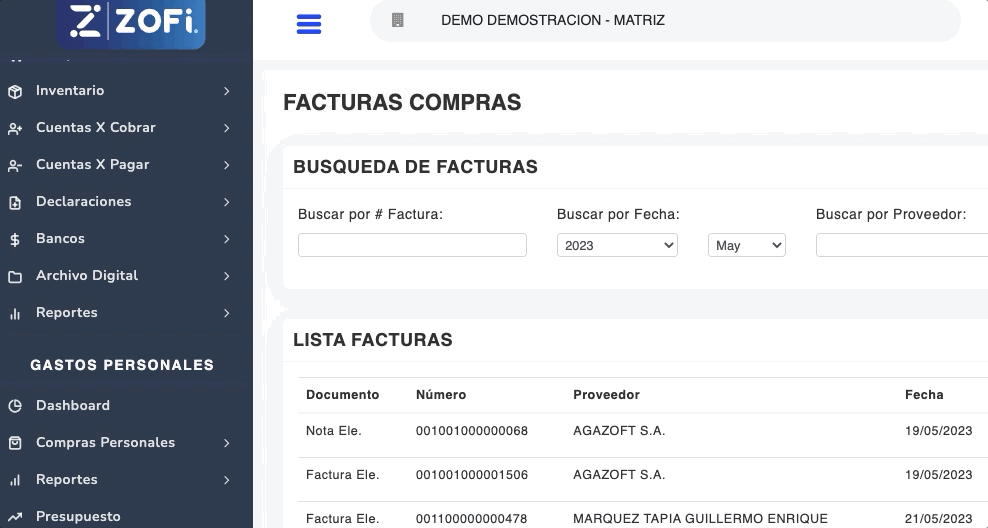Expand the Inventario submenu chevron
The image size is (988, 528).
[227, 91]
